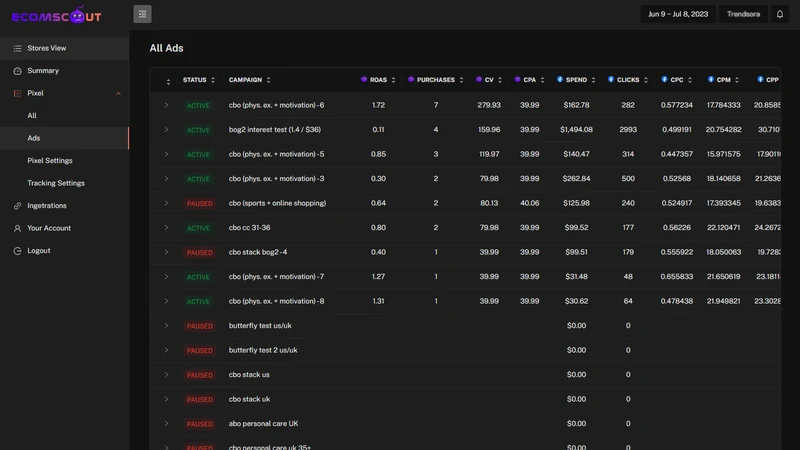The image size is (800, 450).
Task: Expand row cbo (phys. ex. + motivation) -5
Action: pos(166,154)
